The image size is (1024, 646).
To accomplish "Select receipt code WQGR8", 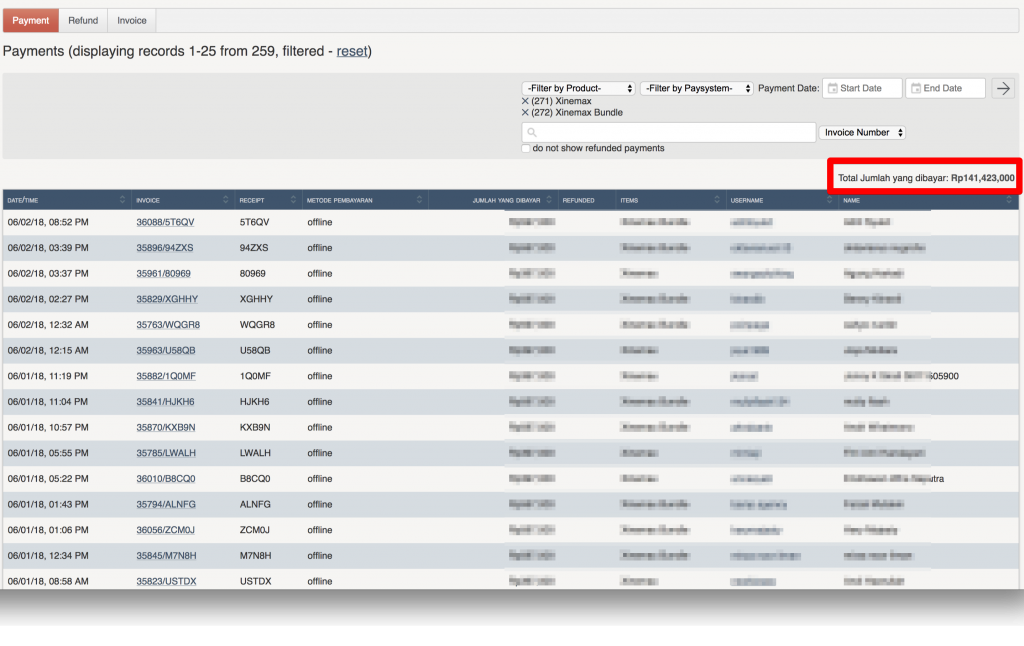I will coord(257,325).
